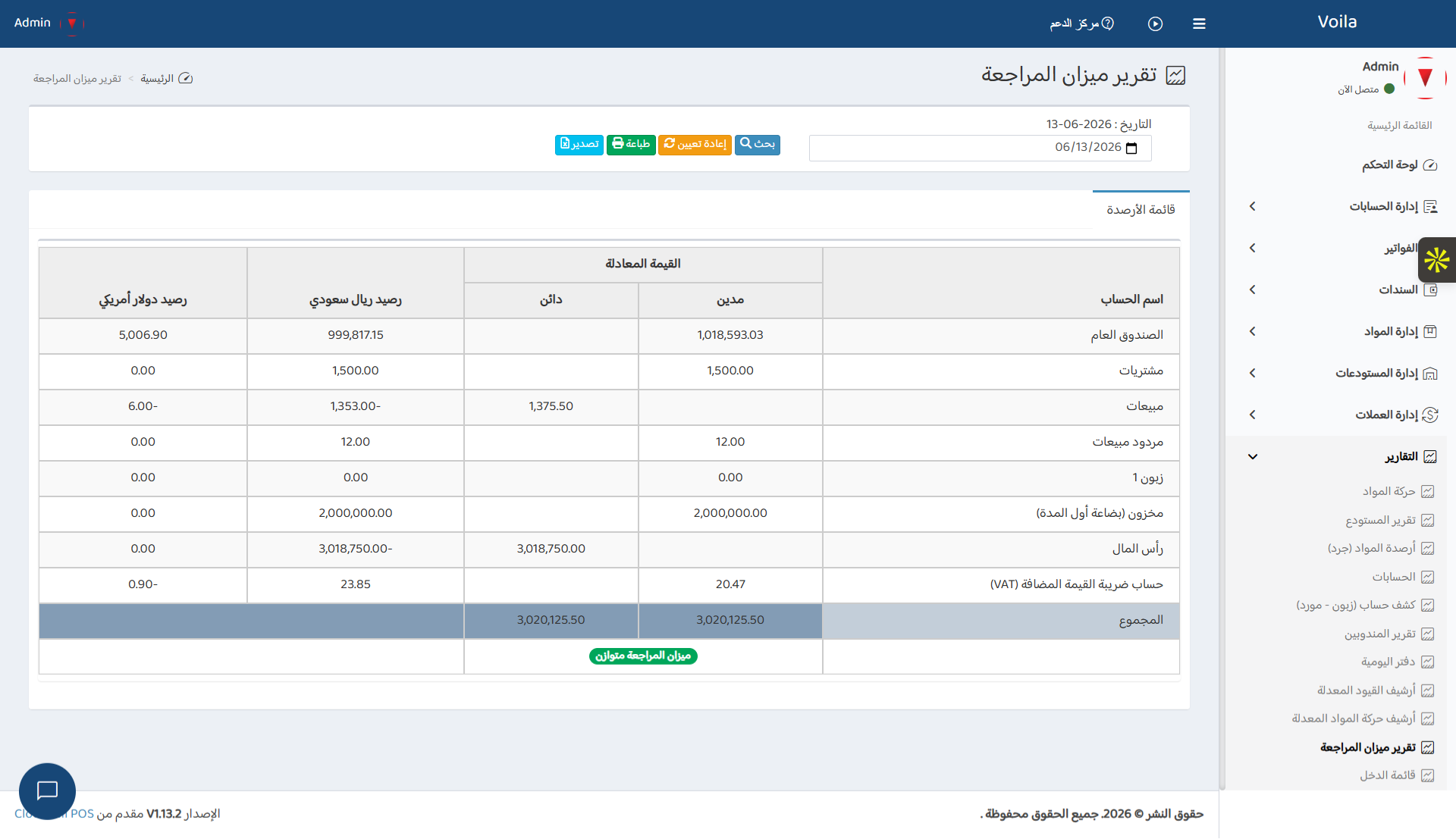Click the الرئيسية breadcrumb link
1456x839 pixels.
click(157, 79)
